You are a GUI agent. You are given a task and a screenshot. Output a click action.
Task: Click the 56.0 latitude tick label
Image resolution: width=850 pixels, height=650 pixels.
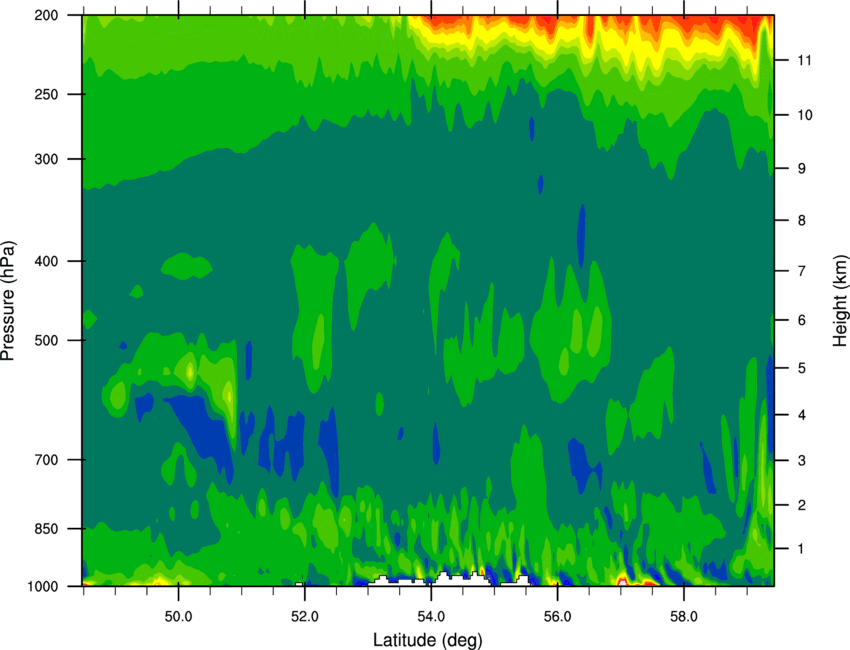[558, 617]
